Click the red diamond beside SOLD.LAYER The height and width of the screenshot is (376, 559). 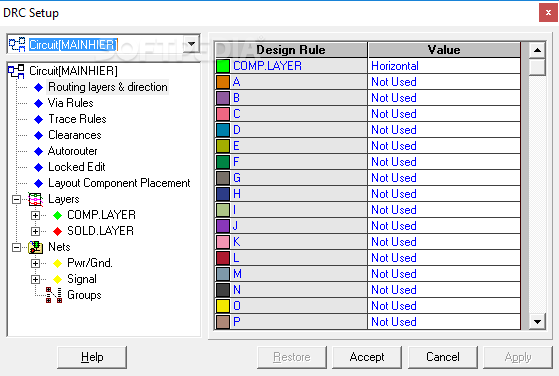click(x=57, y=231)
